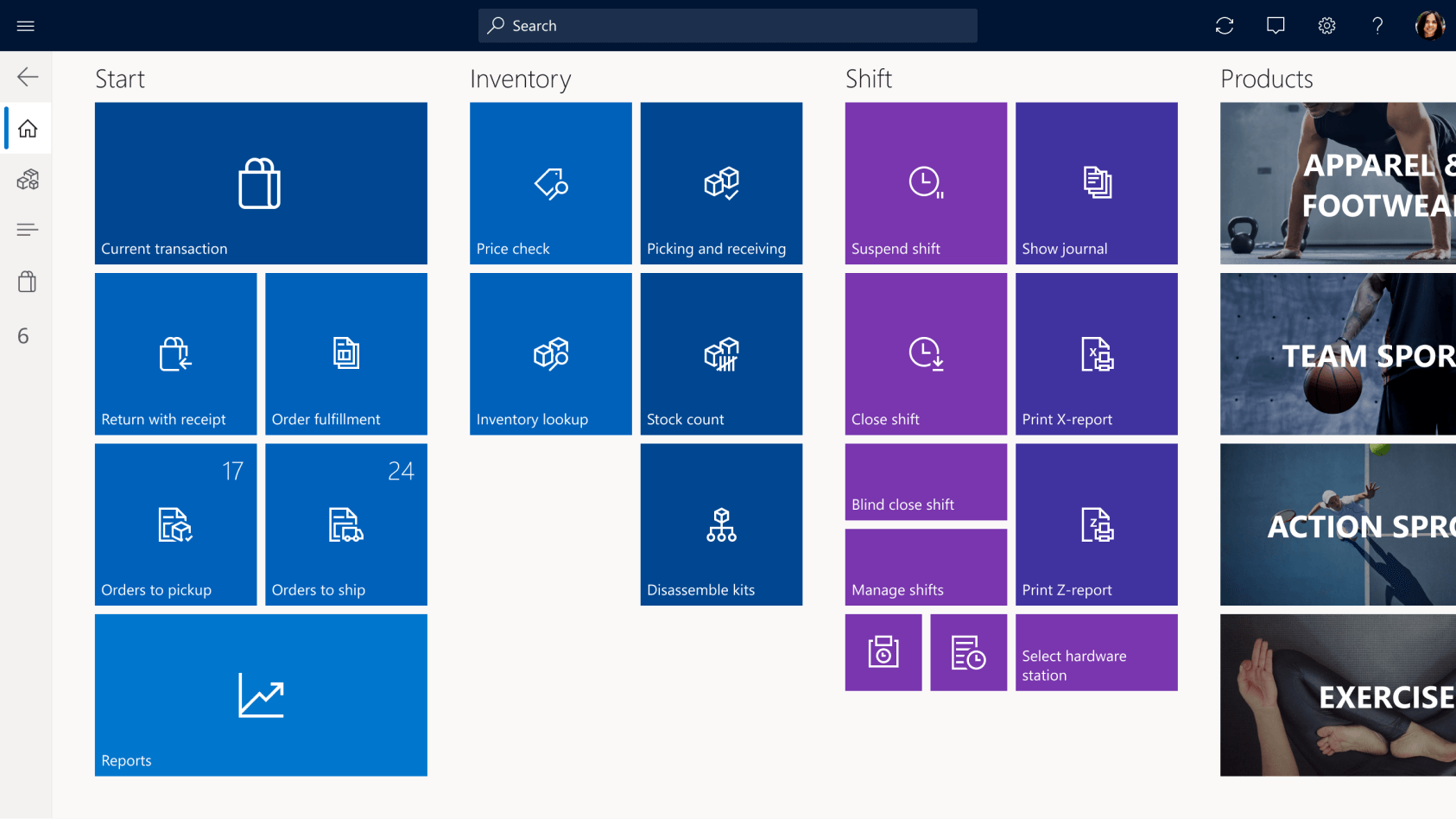Select the Home icon in the sidebar

pyautogui.click(x=28, y=129)
